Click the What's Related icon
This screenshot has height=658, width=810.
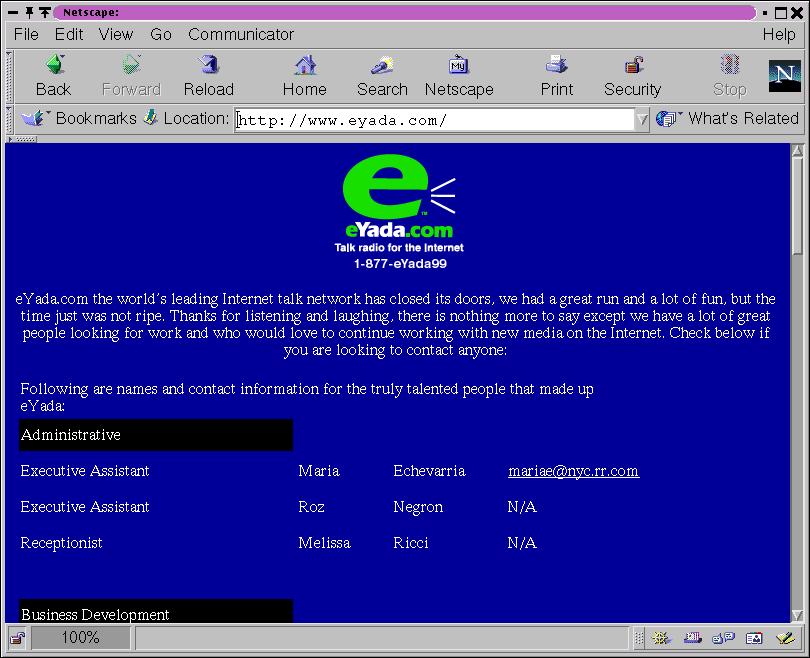point(668,119)
